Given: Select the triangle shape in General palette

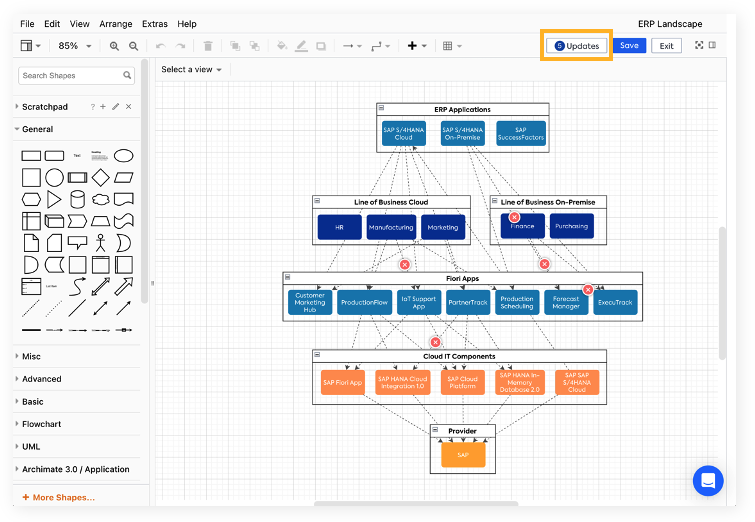Looking at the screenshot, I should pos(54,199).
